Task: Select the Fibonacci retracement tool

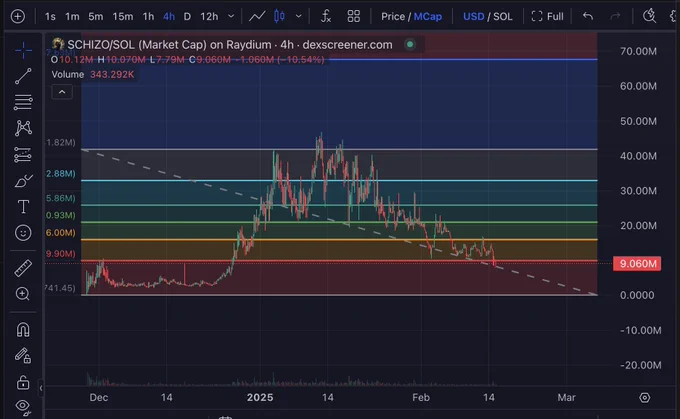Action: click(23, 102)
